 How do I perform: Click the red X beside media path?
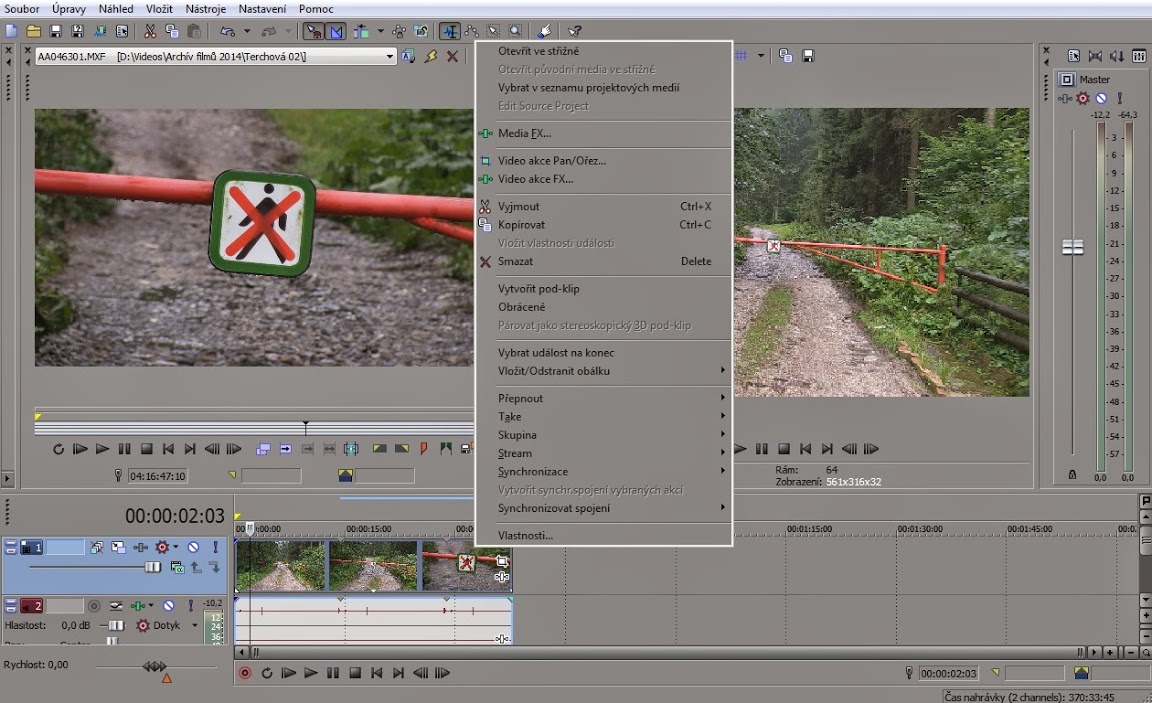(x=452, y=57)
